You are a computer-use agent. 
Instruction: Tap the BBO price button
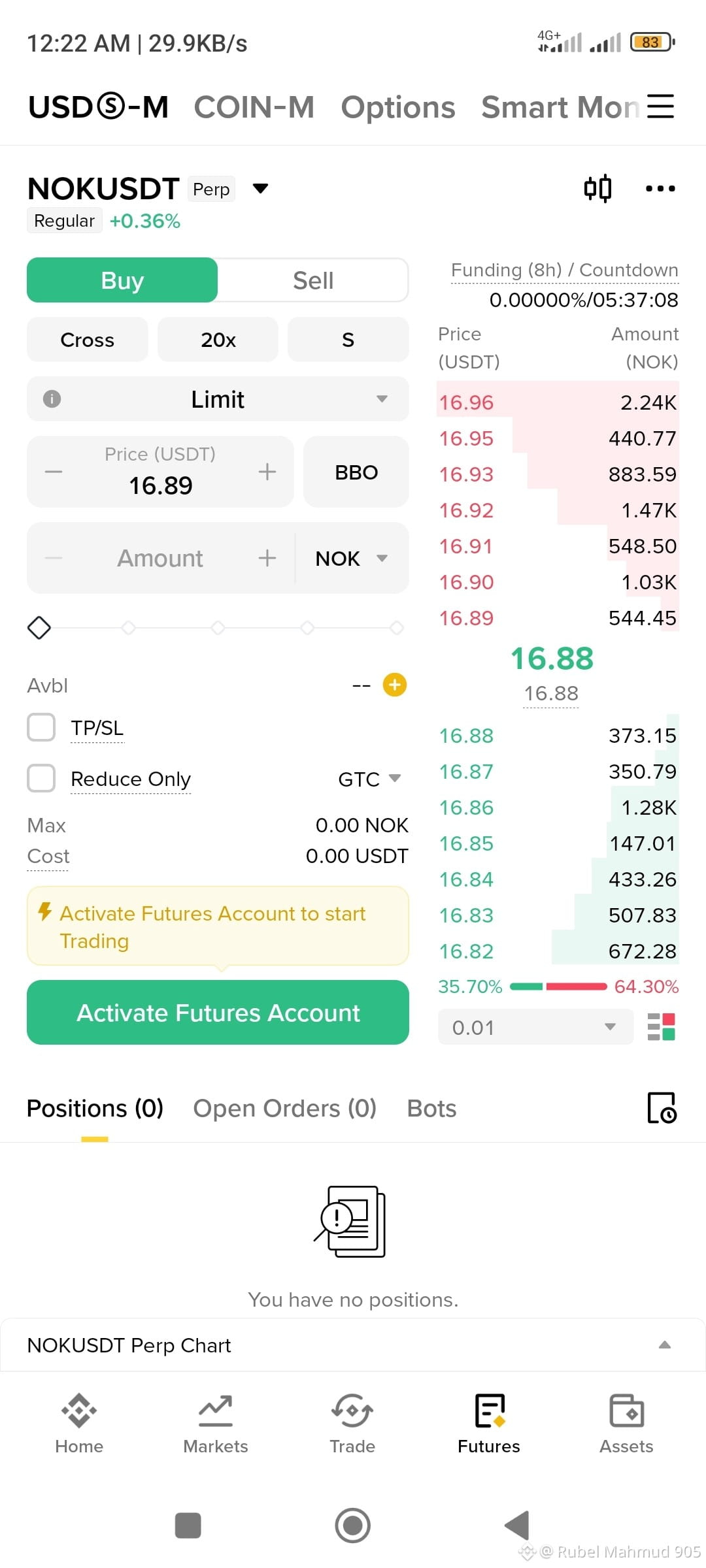tap(356, 472)
